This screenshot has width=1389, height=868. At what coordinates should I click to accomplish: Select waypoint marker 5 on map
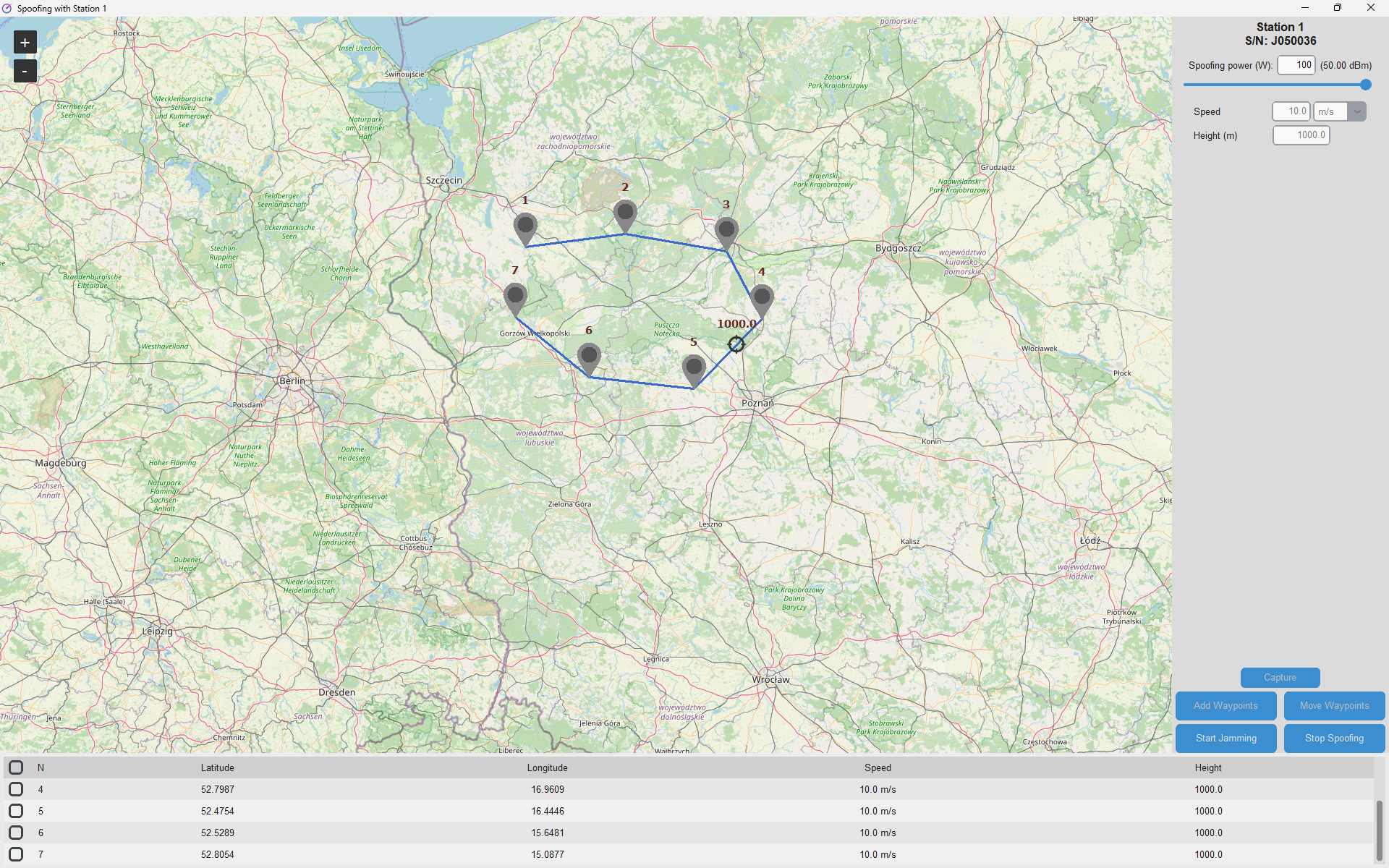point(694,371)
